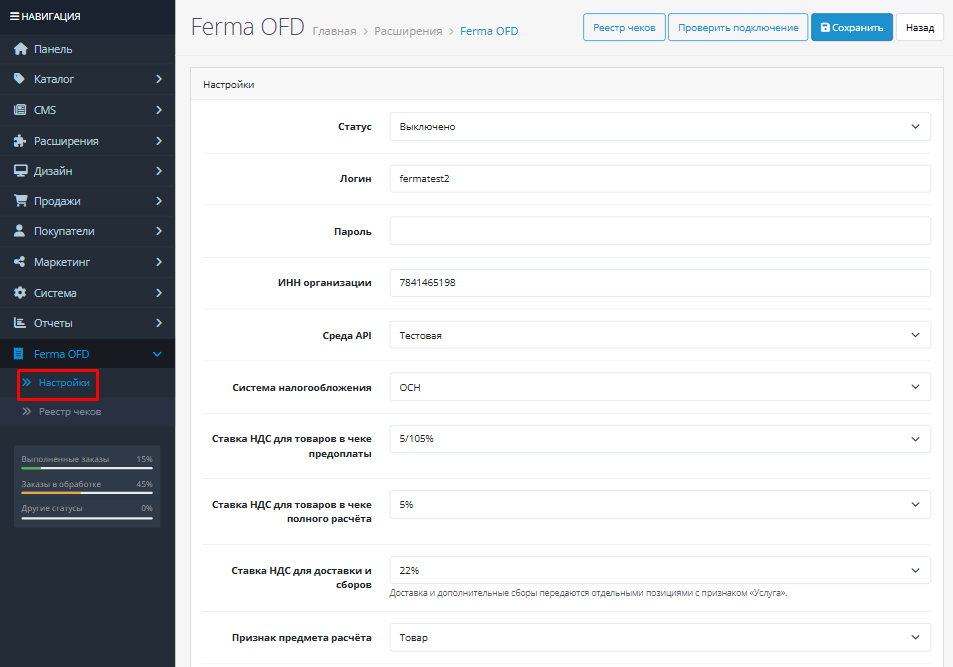Click the Продажи shopping cart icon
953x667 pixels.
click(x=20, y=201)
